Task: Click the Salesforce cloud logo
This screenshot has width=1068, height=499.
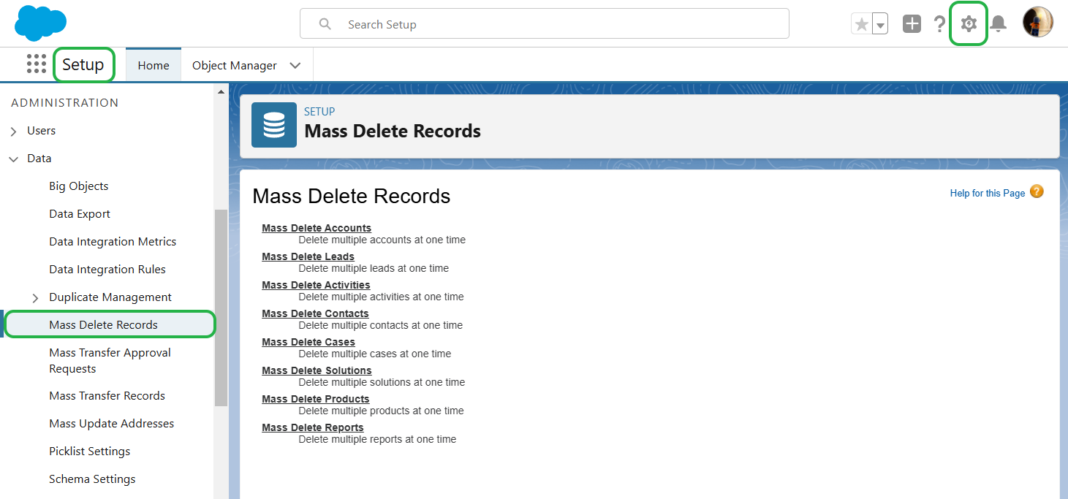Action: [40, 22]
